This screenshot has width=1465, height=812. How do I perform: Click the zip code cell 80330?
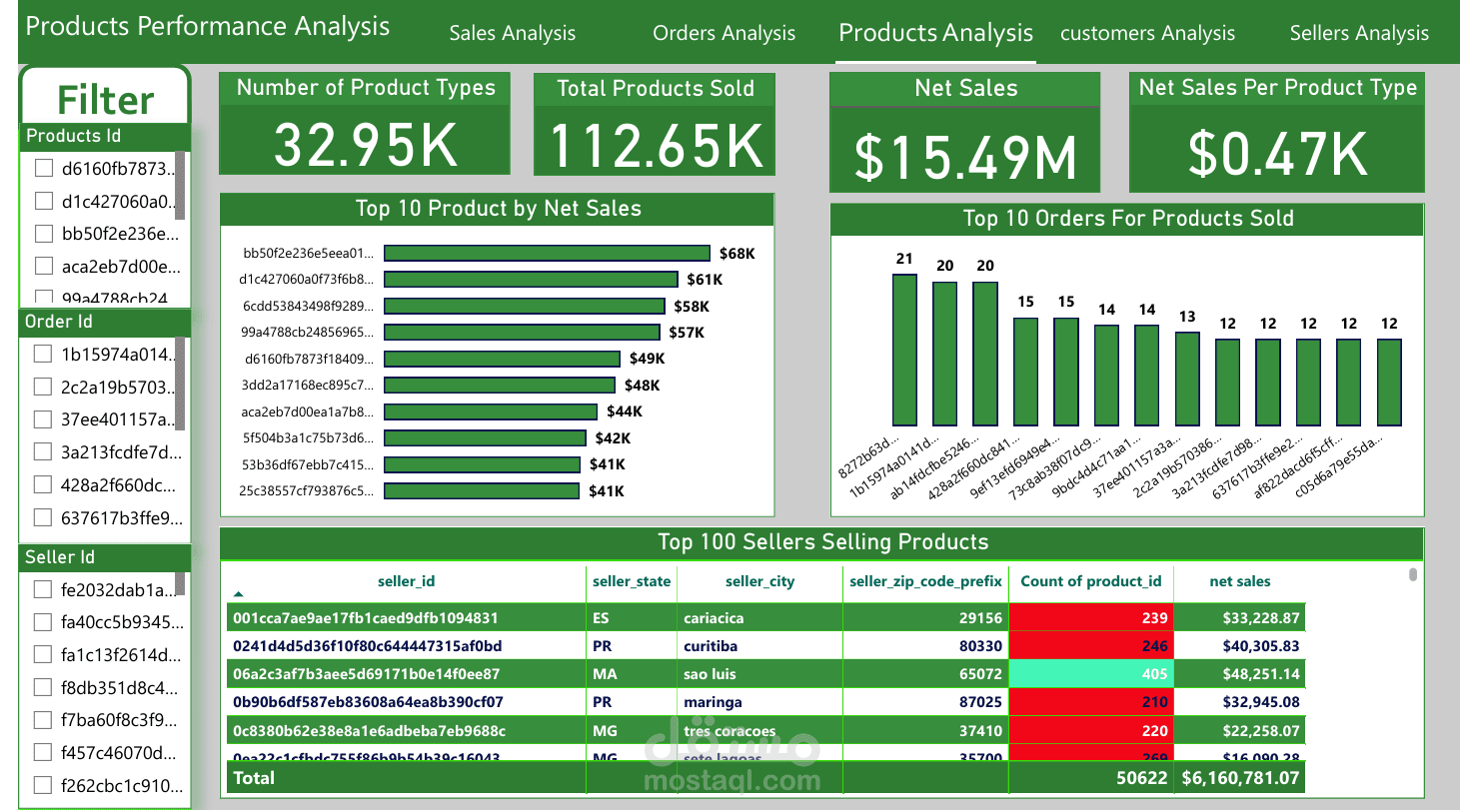[925, 645]
